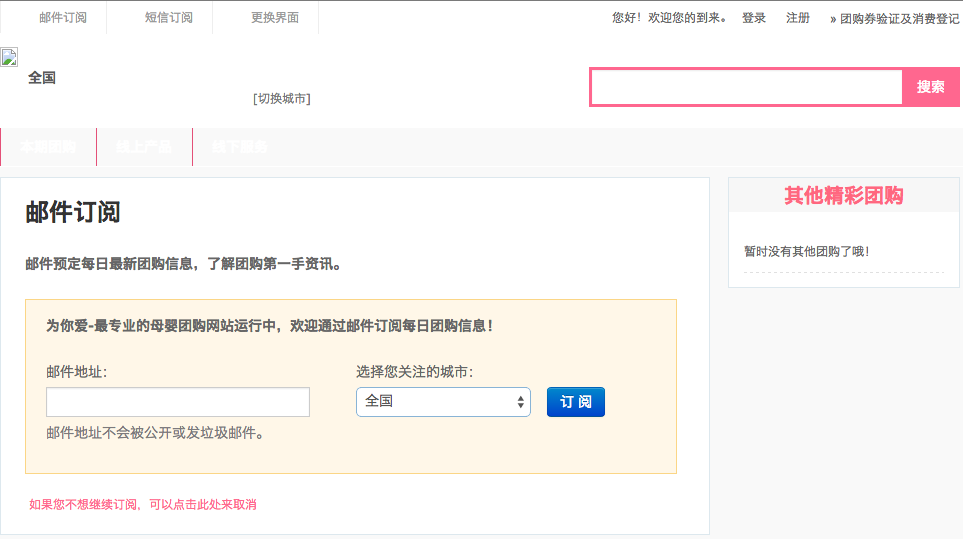Click the blue 订阅 subscribe button

(x=576, y=402)
